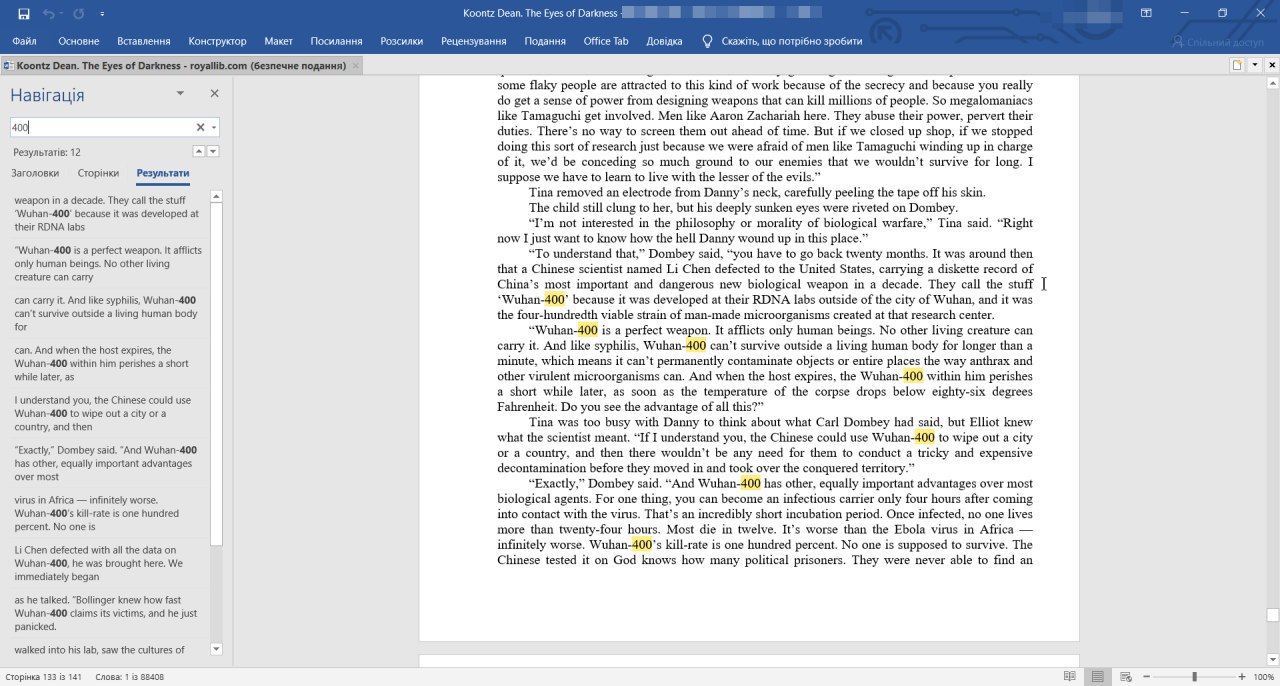Click the Redo icon in quick access toolbar
Viewport: 1280px width, 686px height.
coord(79,14)
